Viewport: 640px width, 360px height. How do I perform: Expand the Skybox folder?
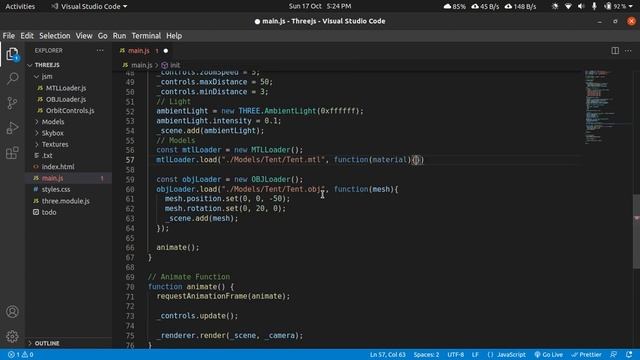(52, 133)
